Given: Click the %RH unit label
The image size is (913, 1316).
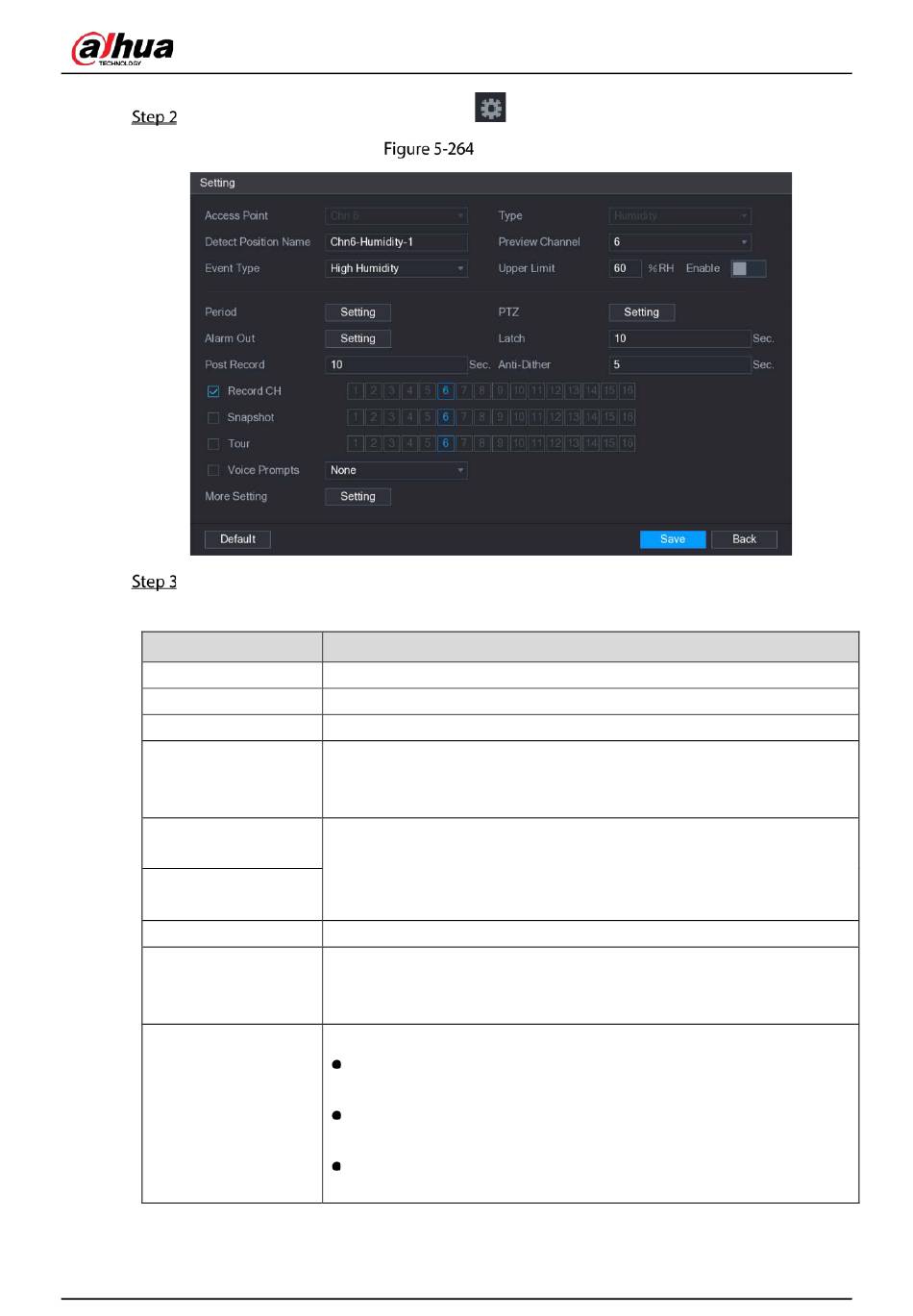Looking at the screenshot, I should tap(660, 268).
